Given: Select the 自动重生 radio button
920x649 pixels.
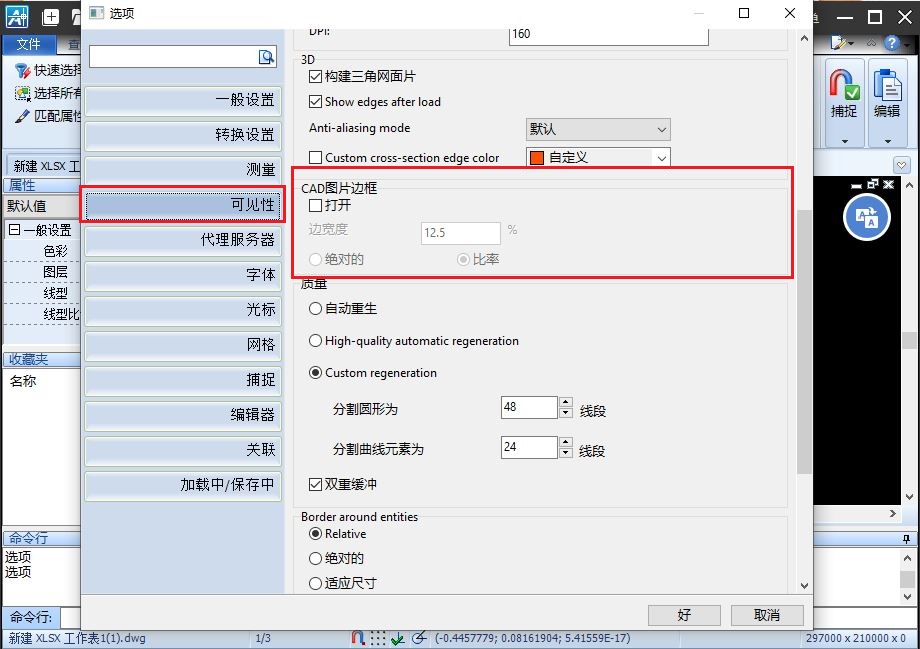Looking at the screenshot, I should 315,309.
